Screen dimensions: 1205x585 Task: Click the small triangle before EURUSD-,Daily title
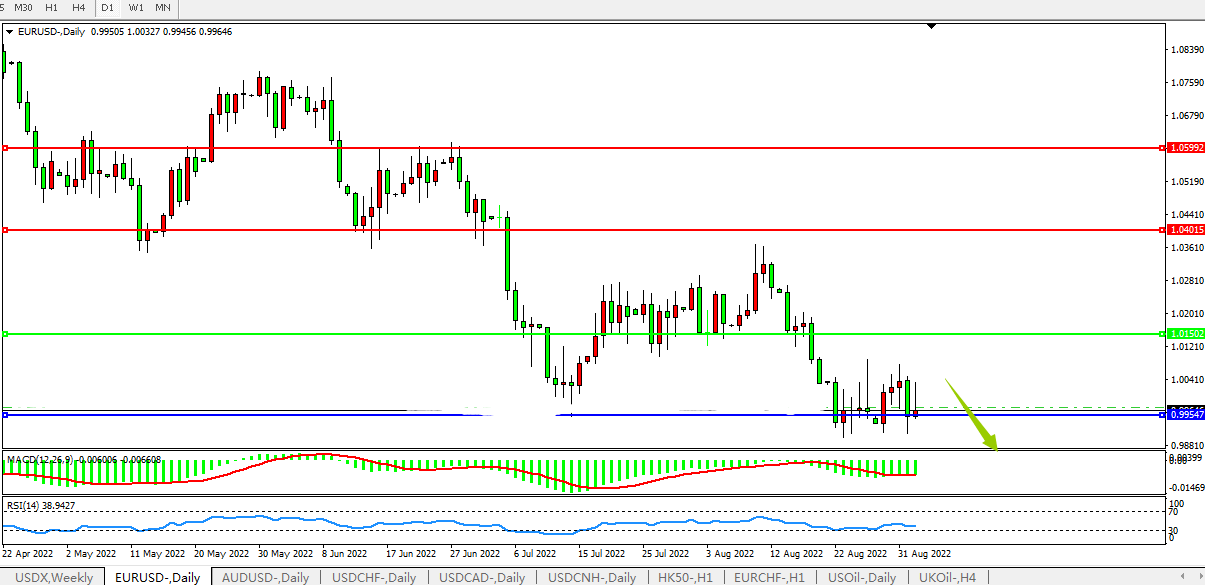pos(10,32)
